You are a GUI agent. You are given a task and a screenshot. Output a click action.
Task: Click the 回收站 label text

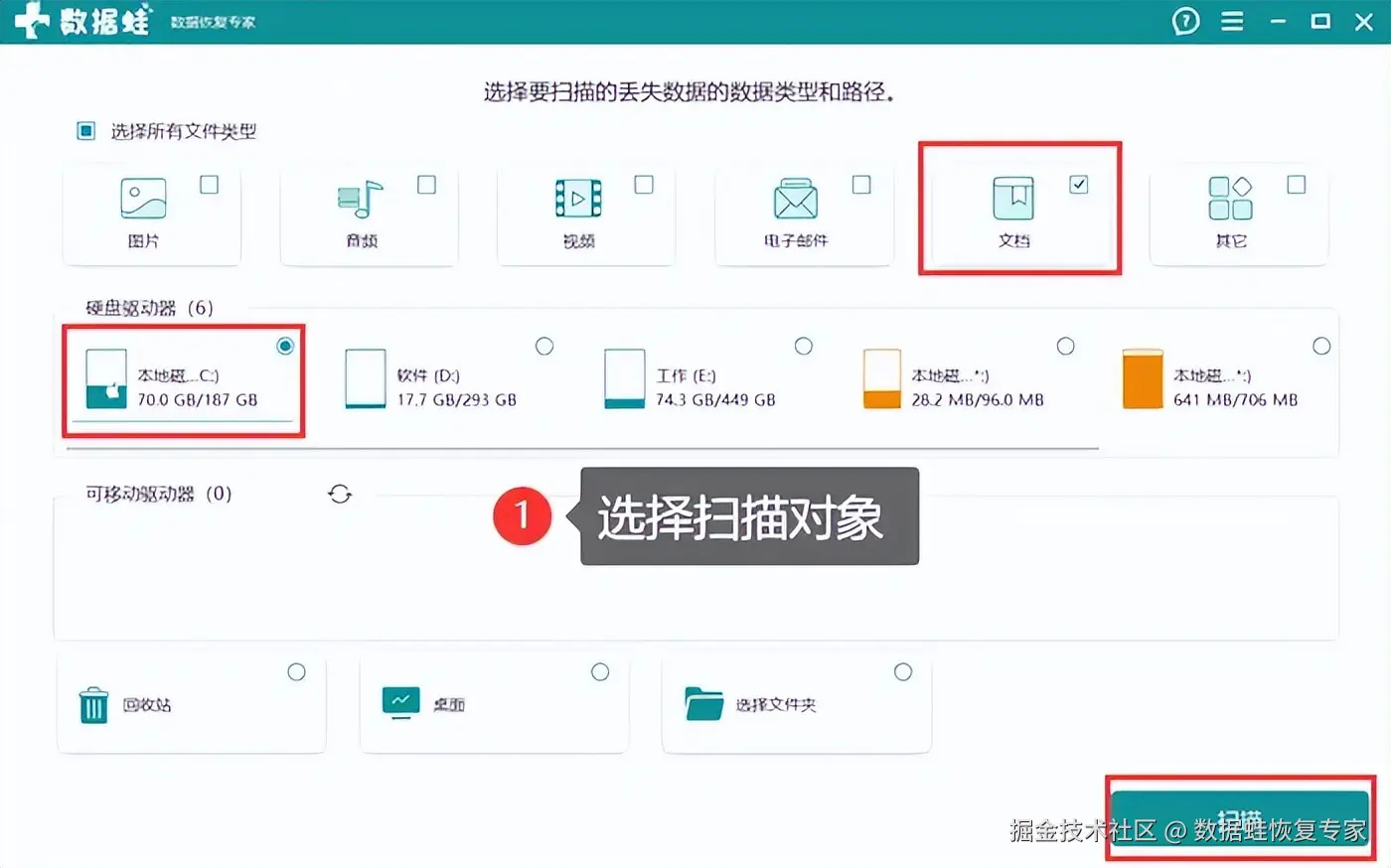tap(147, 705)
